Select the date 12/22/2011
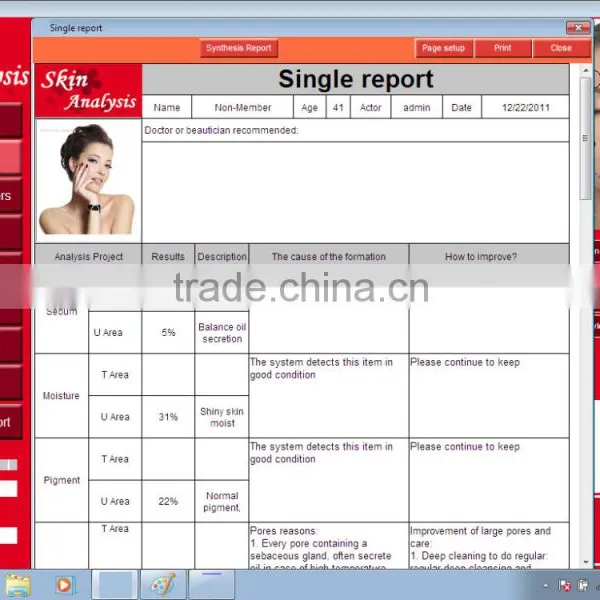Viewport: 600px width, 600px height. pos(525,108)
